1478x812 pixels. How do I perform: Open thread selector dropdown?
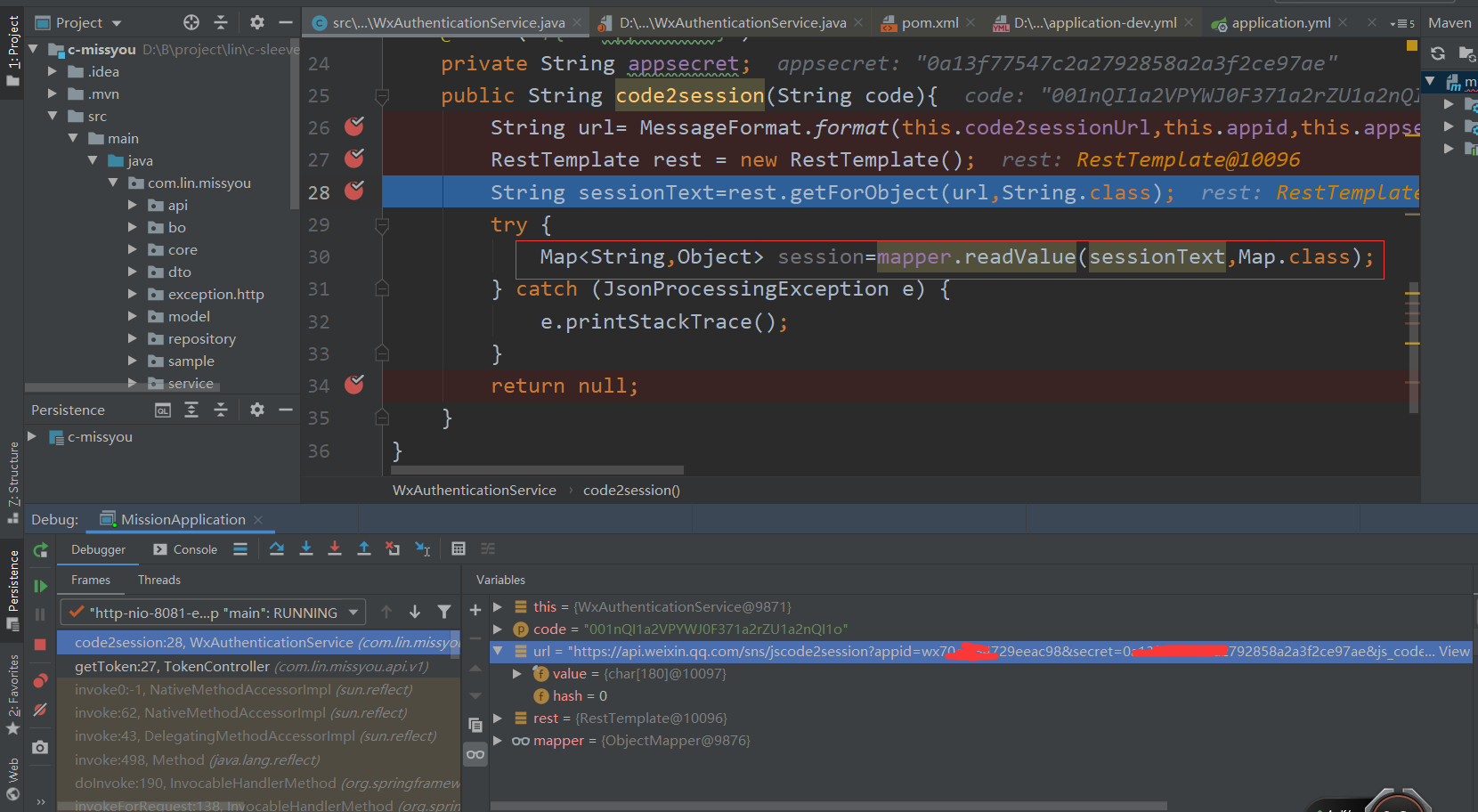(213, 613)
